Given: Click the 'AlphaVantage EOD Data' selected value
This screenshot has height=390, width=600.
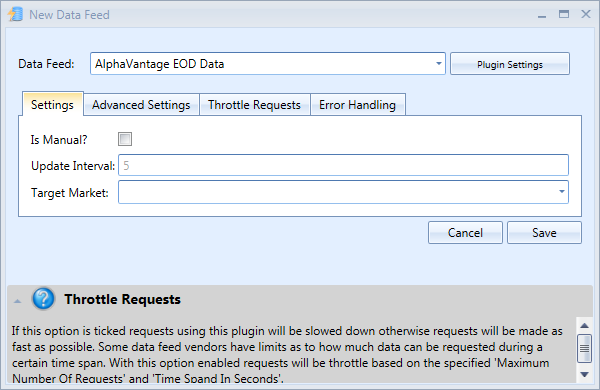Looking at the screenshot, I should click(x=160, y=64).
